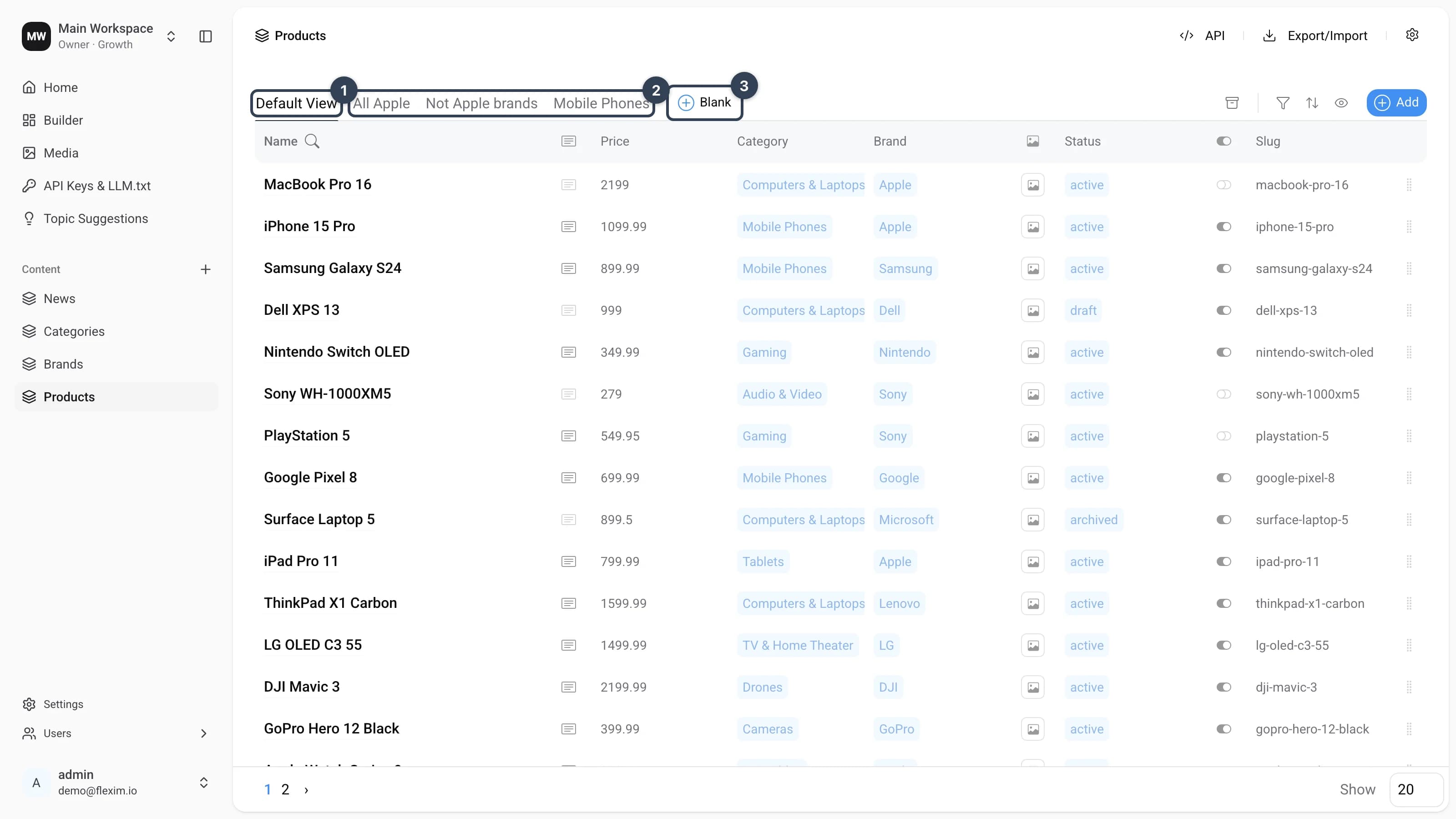Viewport: 1456px width, 819px height.
Task: Open image icon for DJI Mavic 3
Action: point(1033,687)
